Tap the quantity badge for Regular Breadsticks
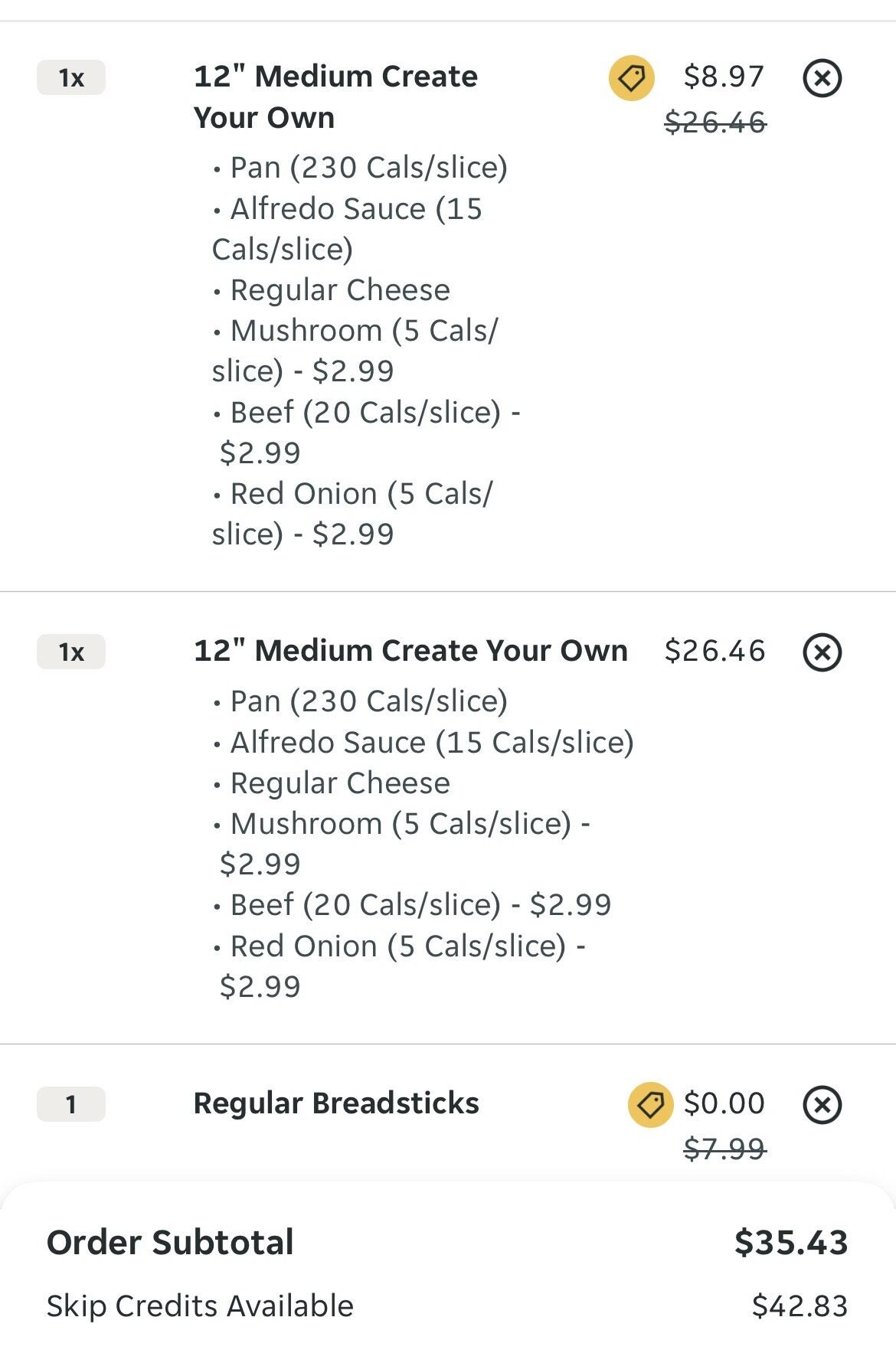The height and width of the screenshot is (1353, 896). coord(71,1105)
